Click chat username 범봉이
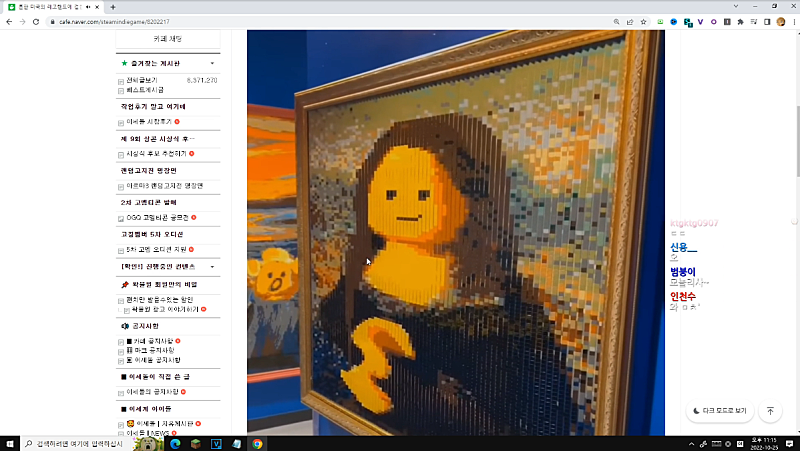The image size is (800, 451). tap(683, 271)
